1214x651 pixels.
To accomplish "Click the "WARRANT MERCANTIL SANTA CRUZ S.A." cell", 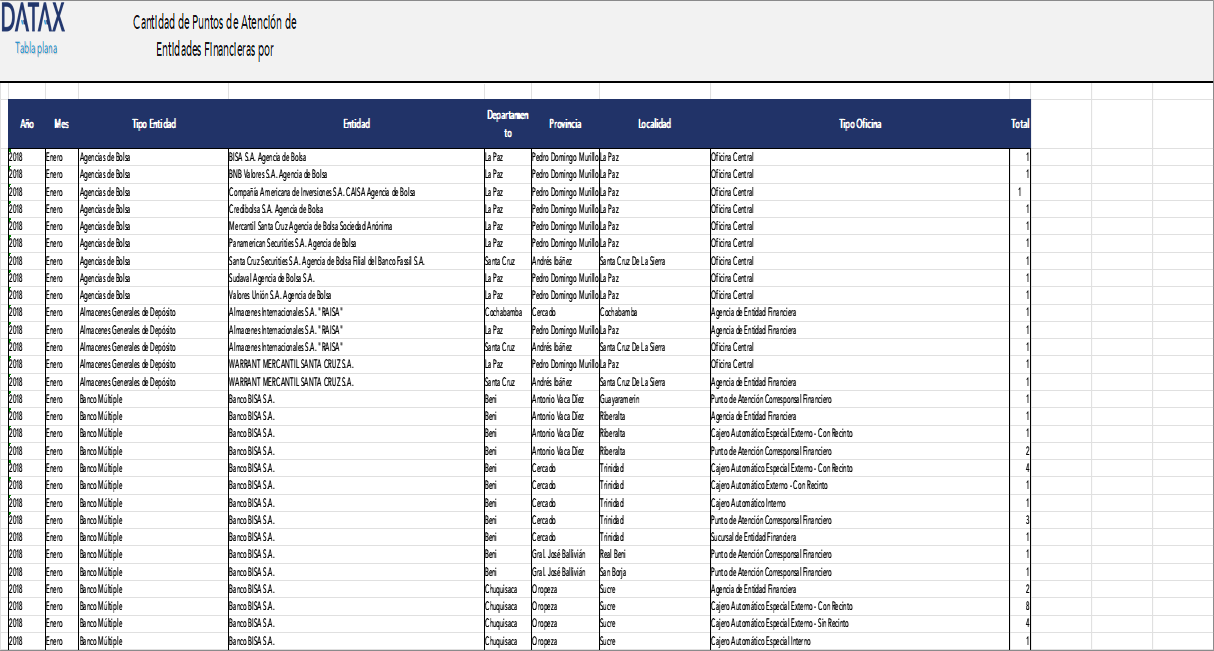I will [292, 364].
